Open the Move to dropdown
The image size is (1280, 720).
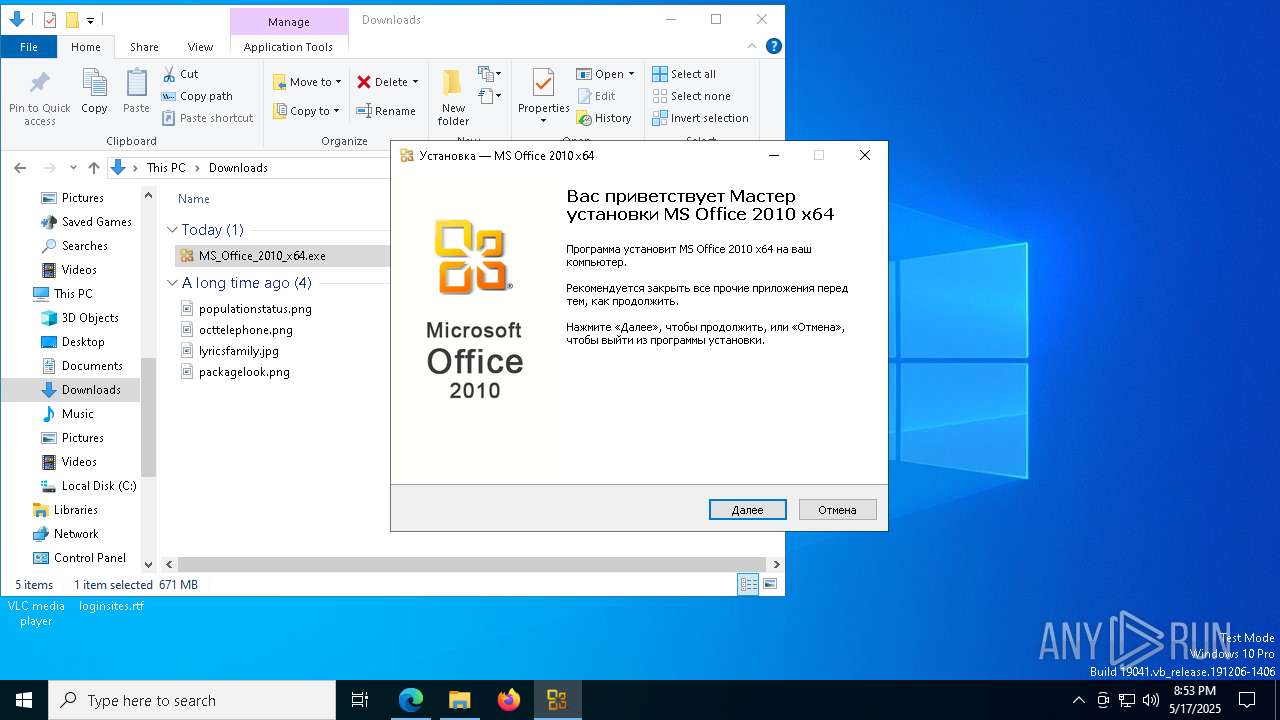[x=308, y=82]
